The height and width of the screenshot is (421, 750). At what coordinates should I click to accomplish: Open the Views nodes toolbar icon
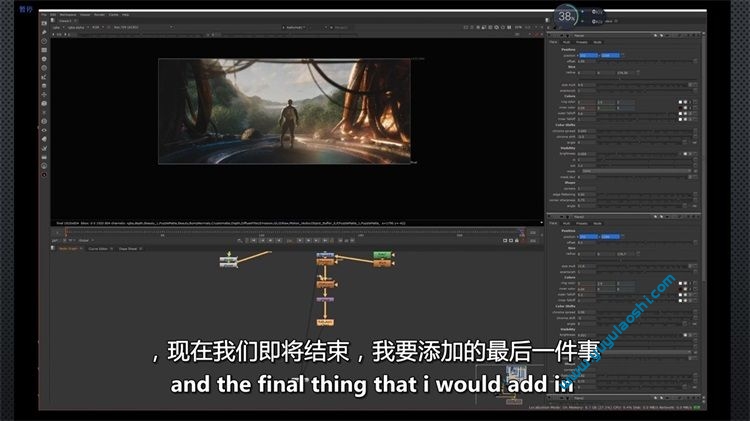[x=44, y=130]
